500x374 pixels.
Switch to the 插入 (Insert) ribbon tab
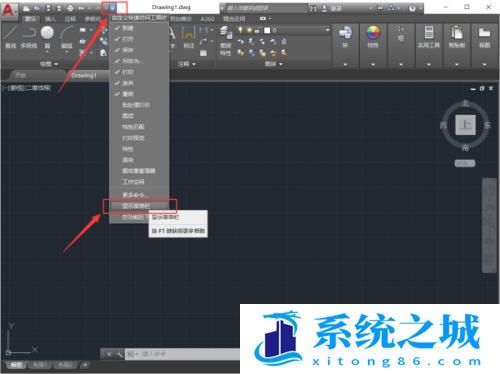50,19
